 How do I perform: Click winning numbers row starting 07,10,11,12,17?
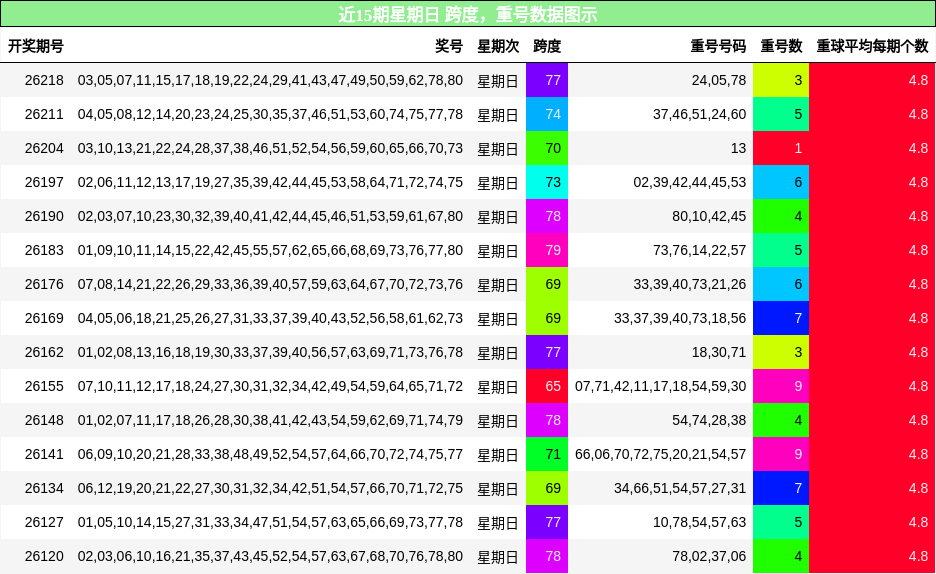click(270, 387)
